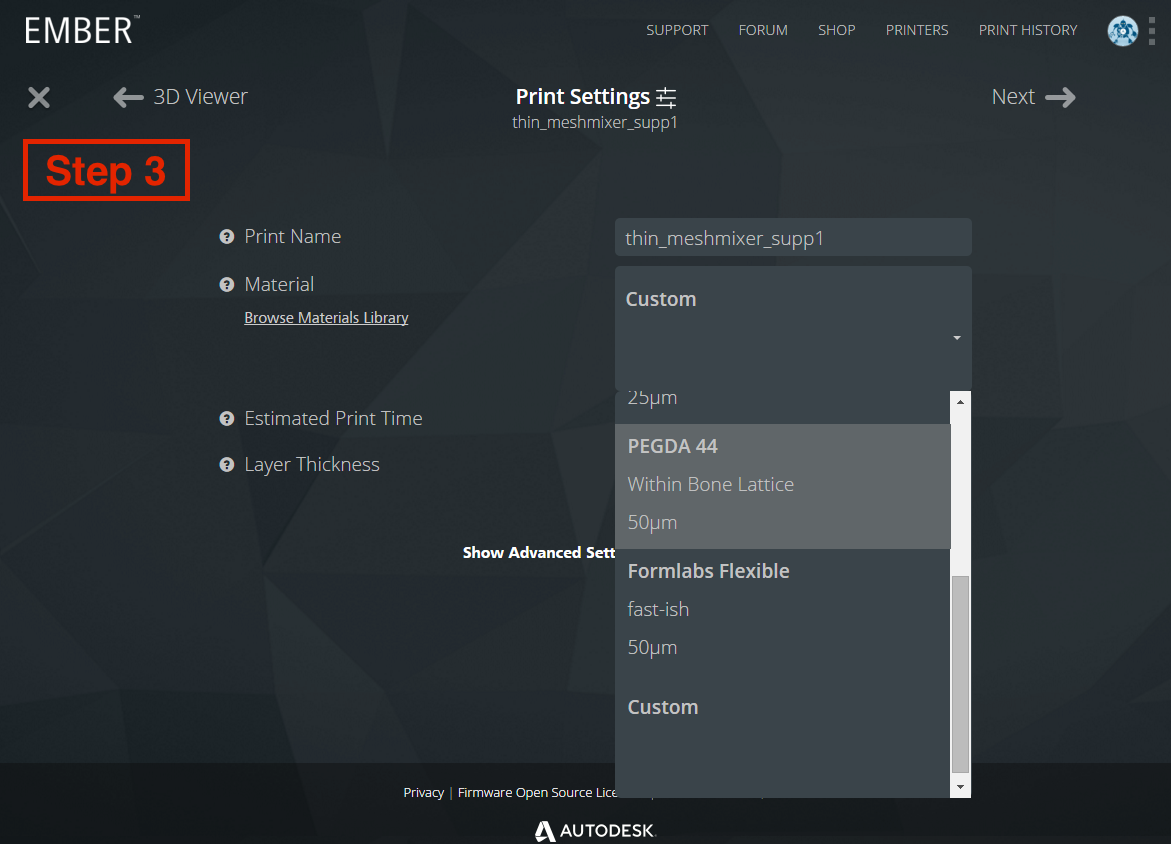Select the PEGDA 44 material option
Viewport: 1171px width, 844px height.
tap(783, 486)
